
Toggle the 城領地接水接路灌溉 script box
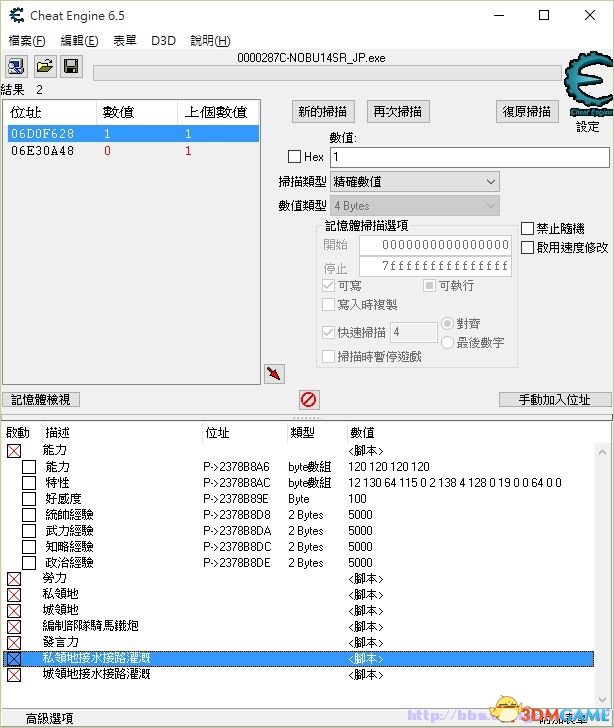click(x=14, y=675)
